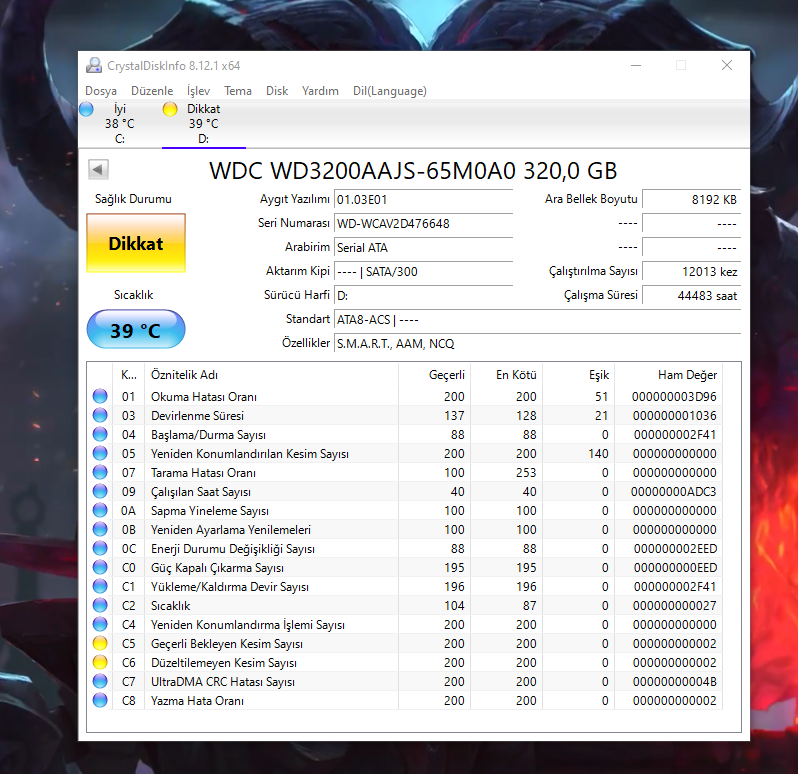Click the Öznitelik Adı column header

tap(272, 375)
